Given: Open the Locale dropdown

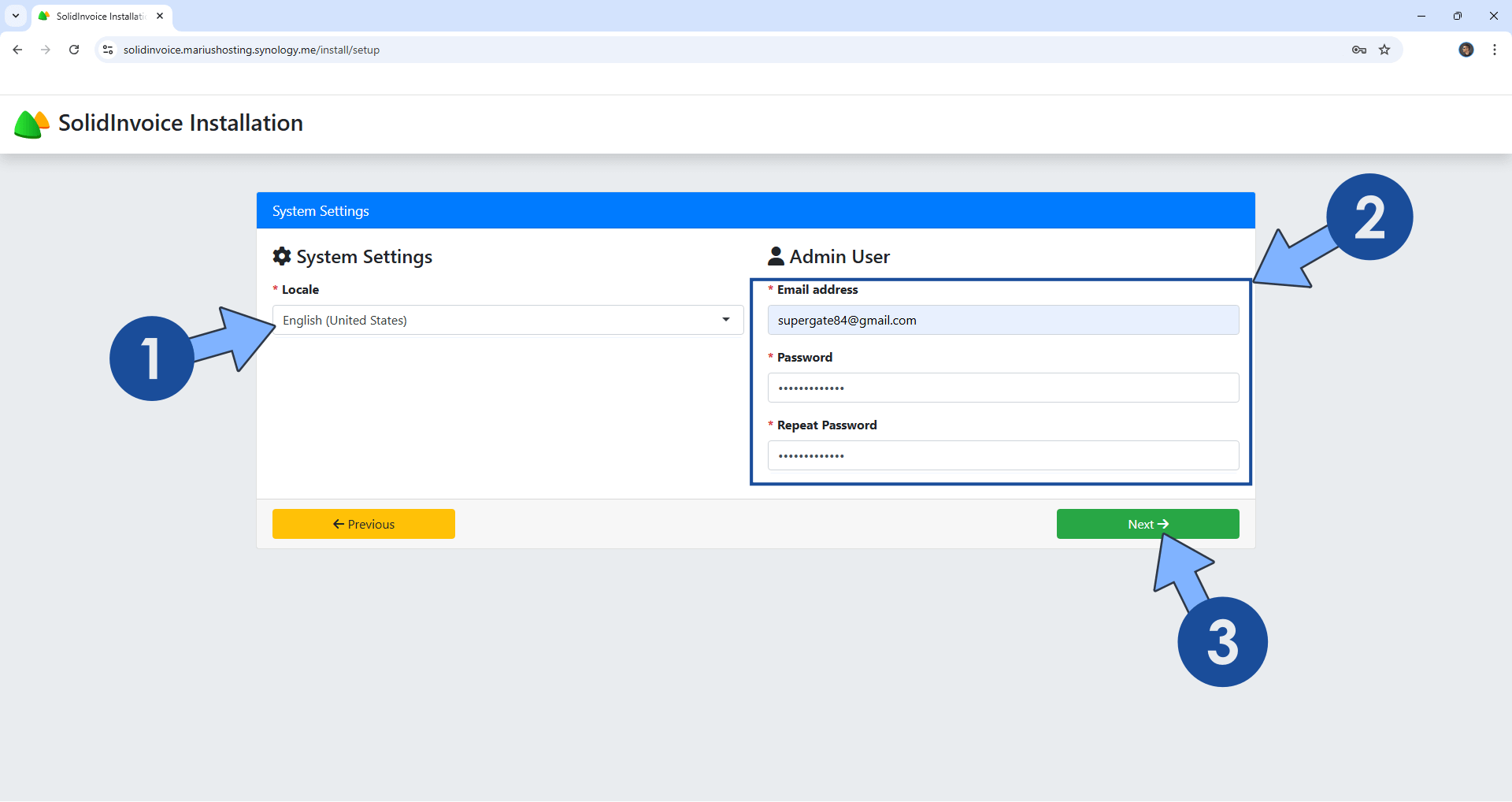Looking at the screenshot, I should (x=508, y=320).
